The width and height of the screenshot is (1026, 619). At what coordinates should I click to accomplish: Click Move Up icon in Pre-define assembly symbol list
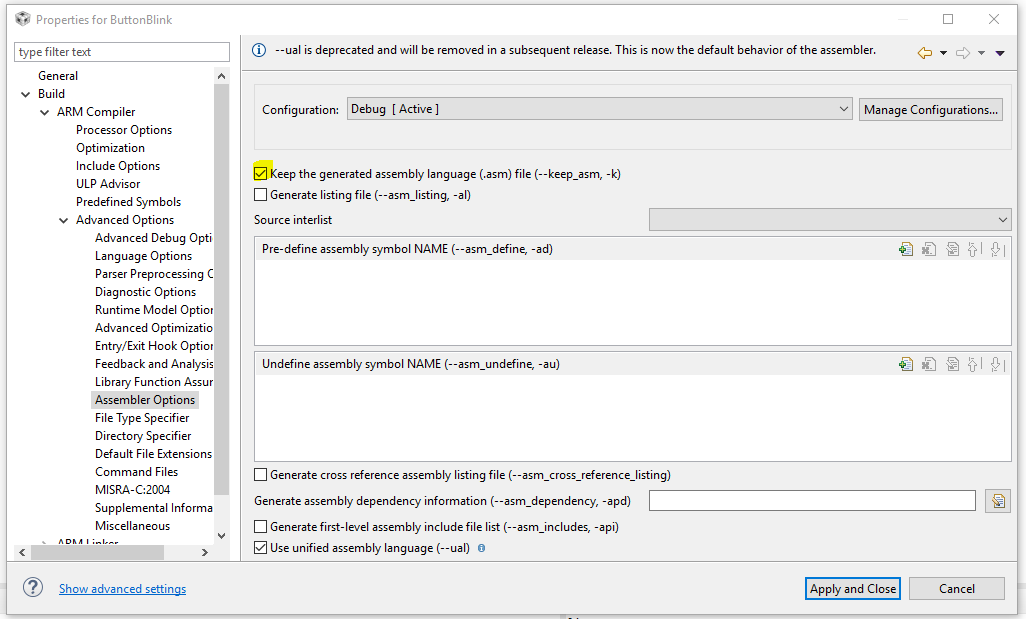click(x=974, y=249)
